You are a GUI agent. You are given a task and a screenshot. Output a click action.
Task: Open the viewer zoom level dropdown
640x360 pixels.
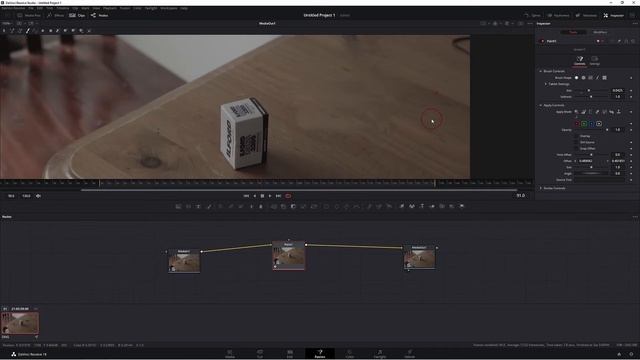(x=7, y=24)
